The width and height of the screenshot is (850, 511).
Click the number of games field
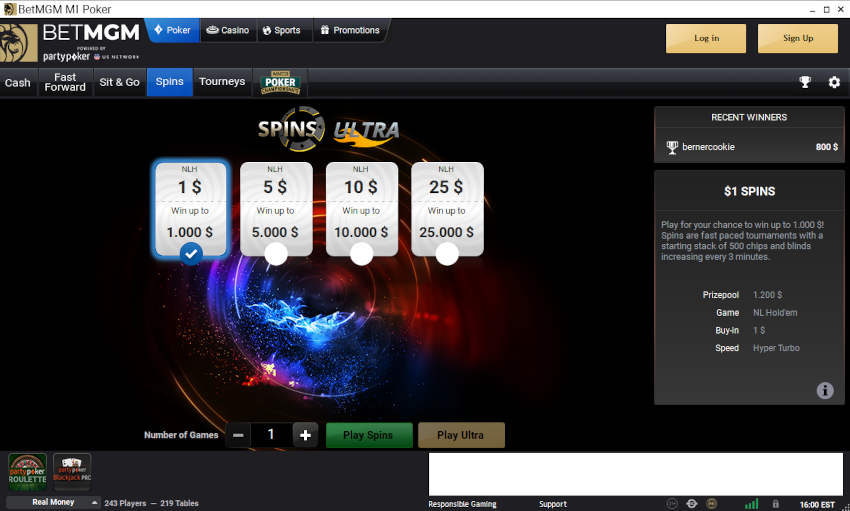coord(271,435)
